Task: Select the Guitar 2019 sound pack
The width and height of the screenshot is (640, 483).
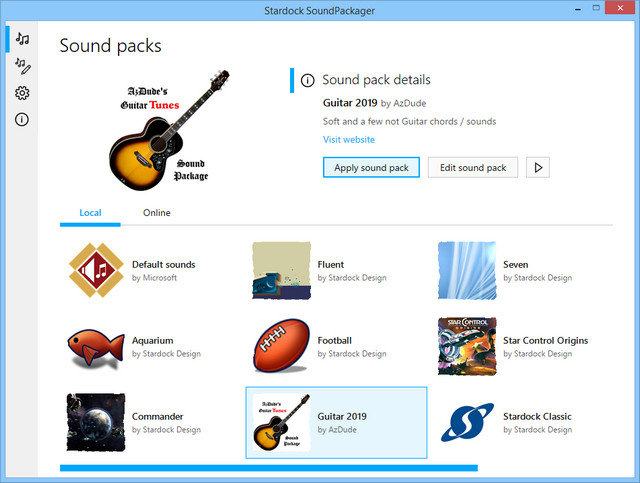Action: pos(336,422)
